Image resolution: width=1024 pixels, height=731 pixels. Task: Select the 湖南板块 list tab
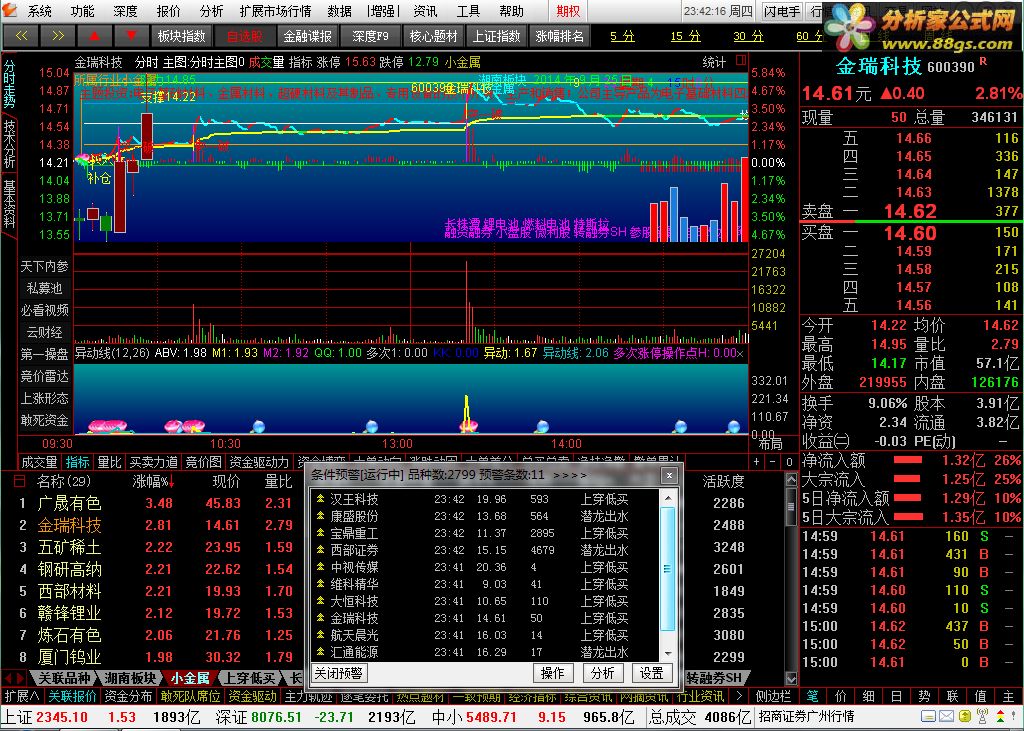[x=131, y=678]
